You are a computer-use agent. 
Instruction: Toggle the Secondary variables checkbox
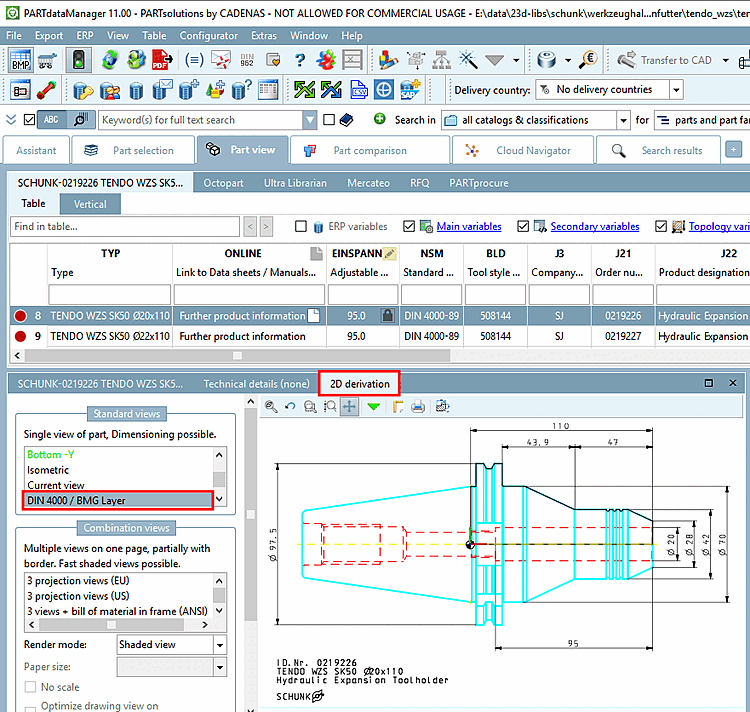[522, 226]
